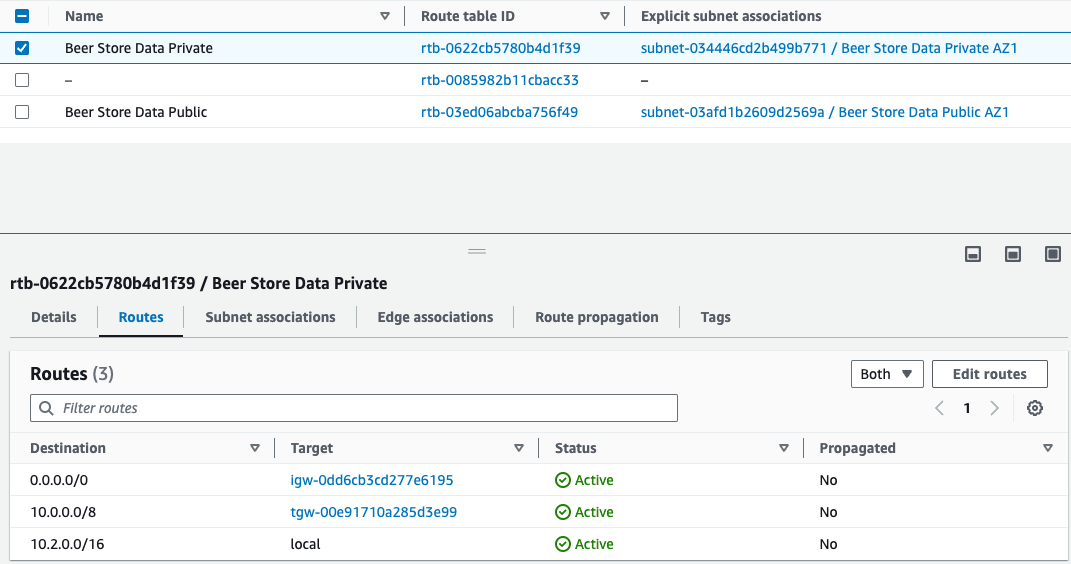Sort routes by Status column arrow
1071x564 pixels.
coord(783,448)
